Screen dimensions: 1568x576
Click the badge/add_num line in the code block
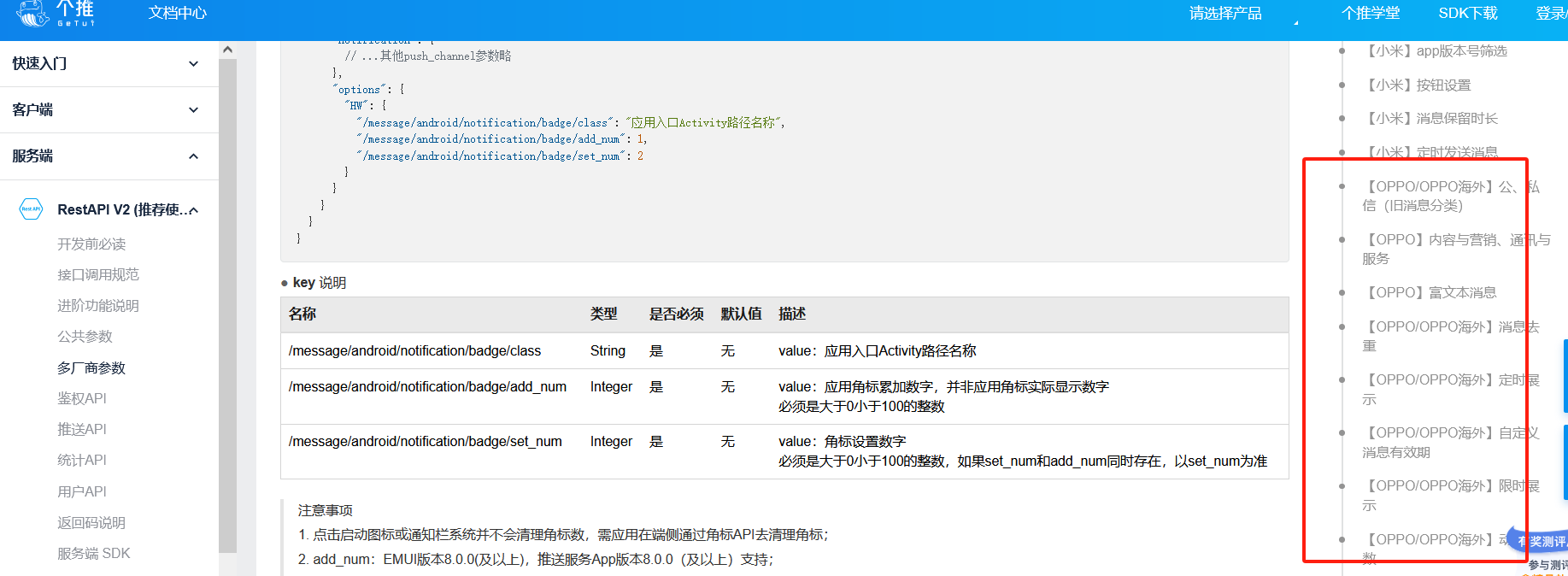coord(502,139)
